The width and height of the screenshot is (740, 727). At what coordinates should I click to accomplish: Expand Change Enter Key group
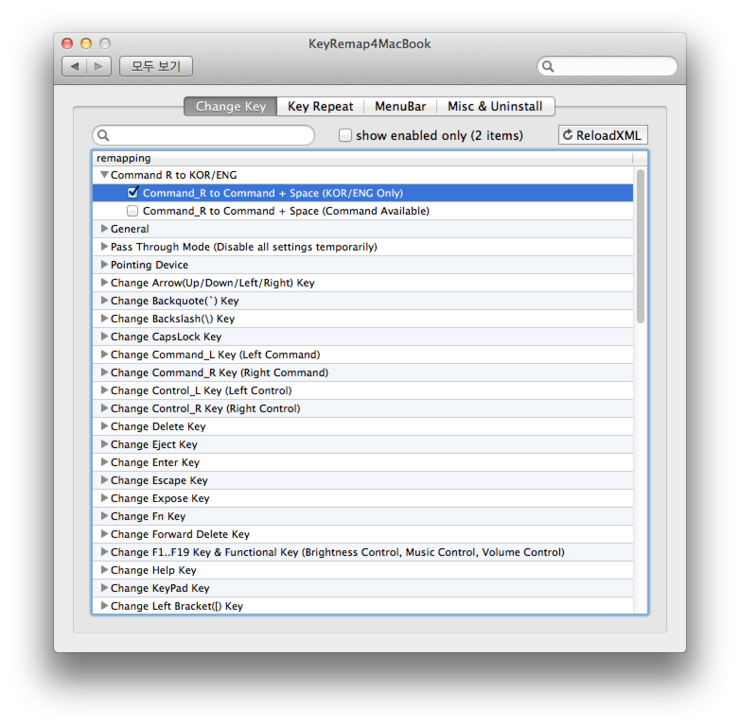click(104, 462)
